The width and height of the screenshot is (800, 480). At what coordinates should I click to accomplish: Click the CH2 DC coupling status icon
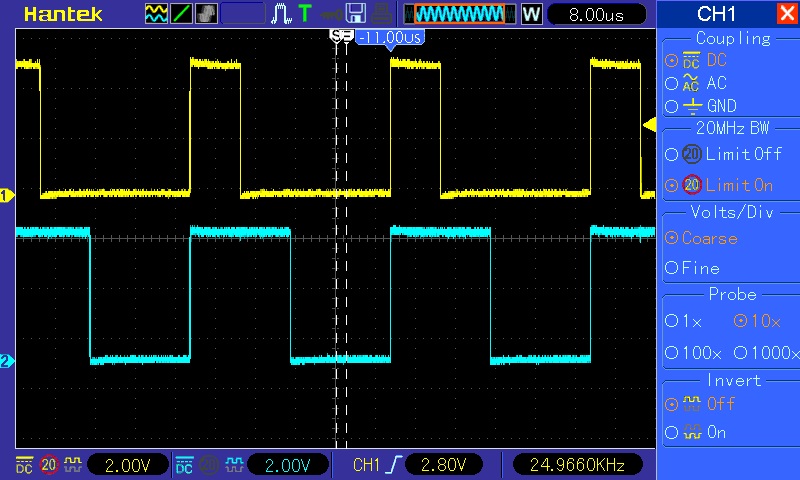tap(184, 465)
